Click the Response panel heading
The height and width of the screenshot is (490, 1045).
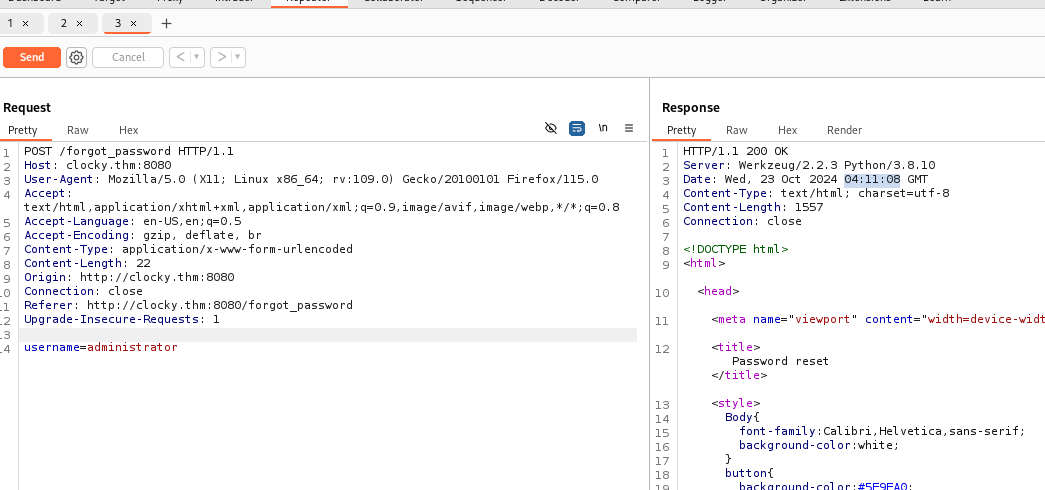(690, 108)
